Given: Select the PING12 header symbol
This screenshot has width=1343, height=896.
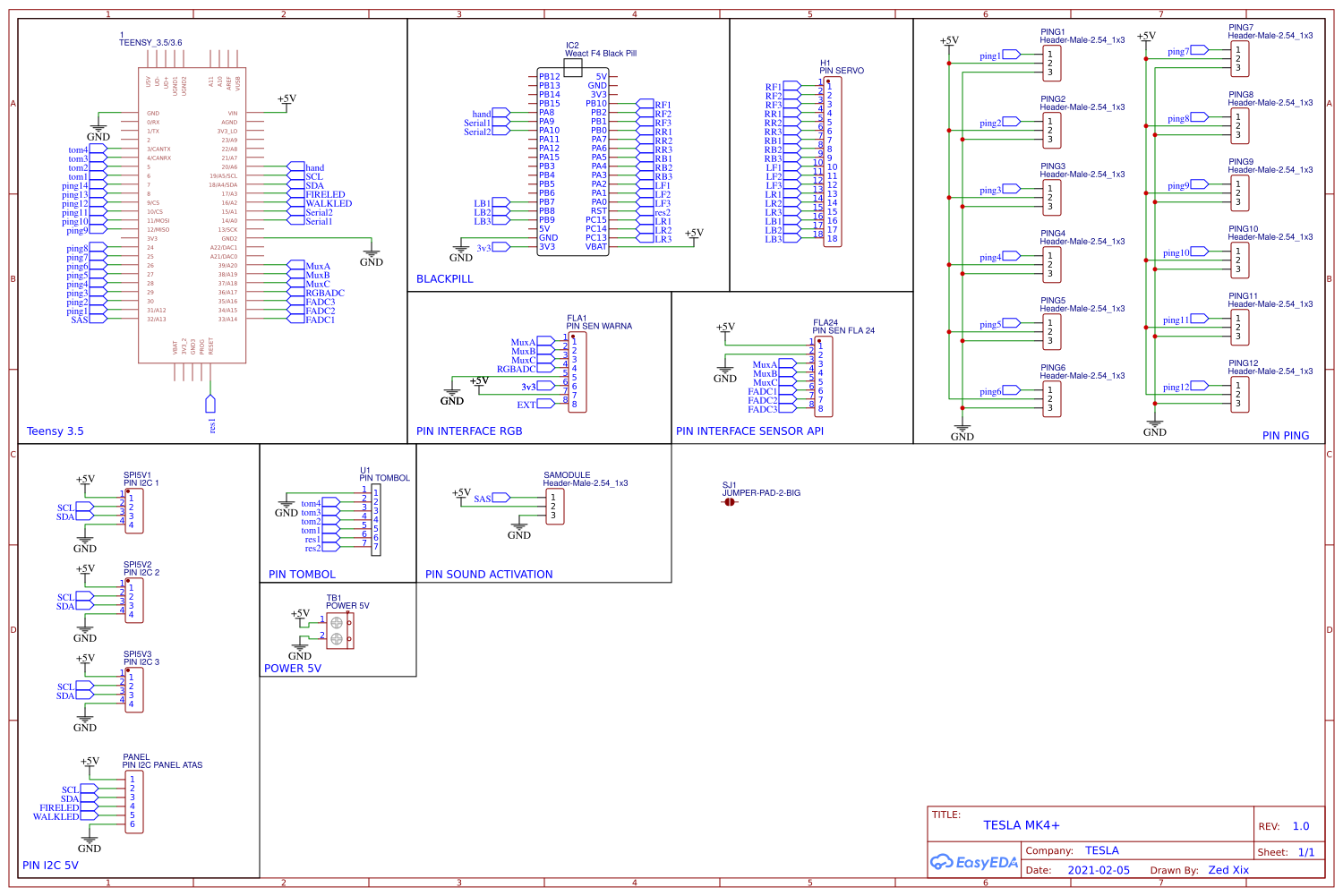Looking at the screenshot, I should (x=1238, y=392).
